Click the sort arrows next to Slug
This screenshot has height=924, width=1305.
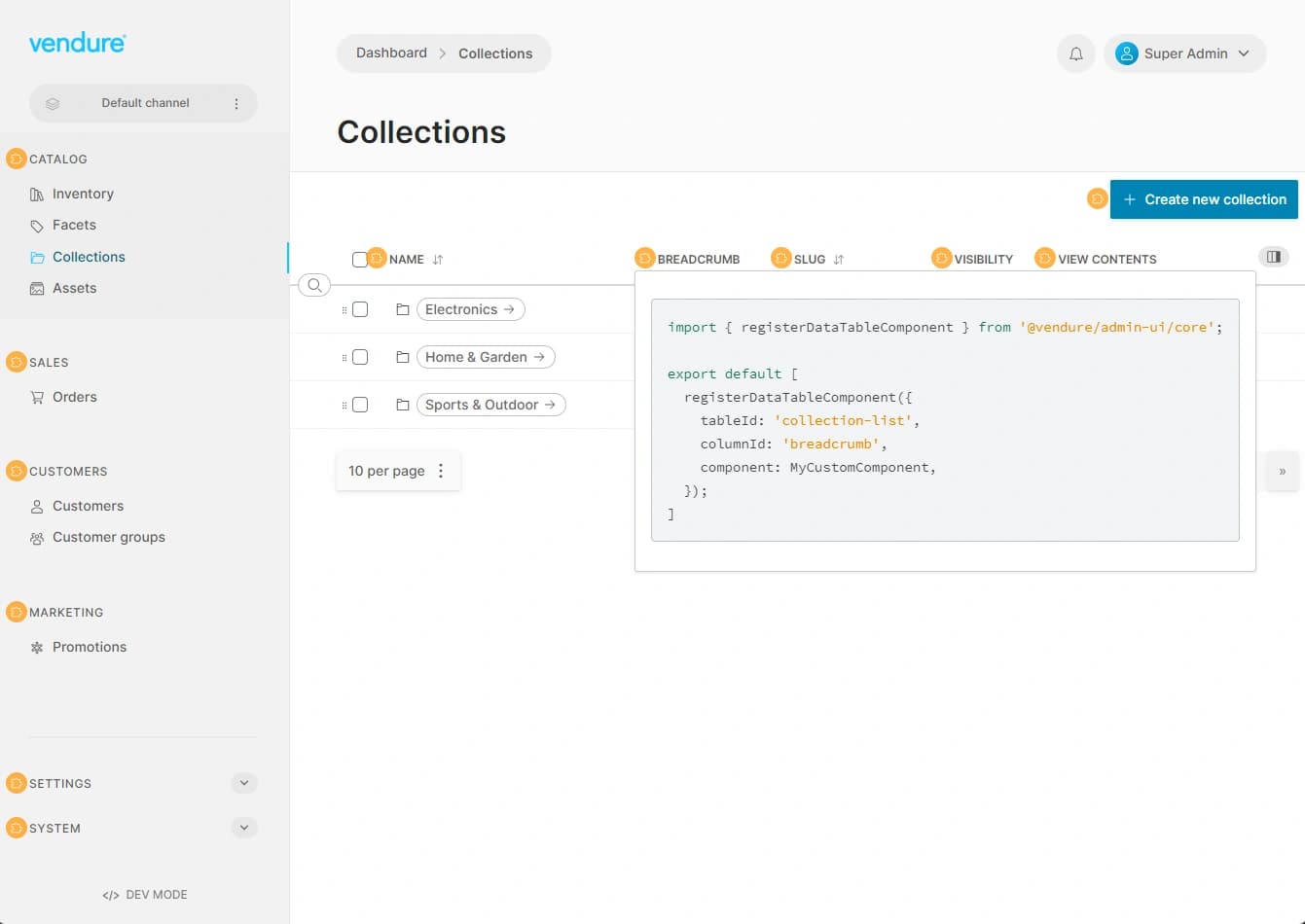[x=839, y=260]
